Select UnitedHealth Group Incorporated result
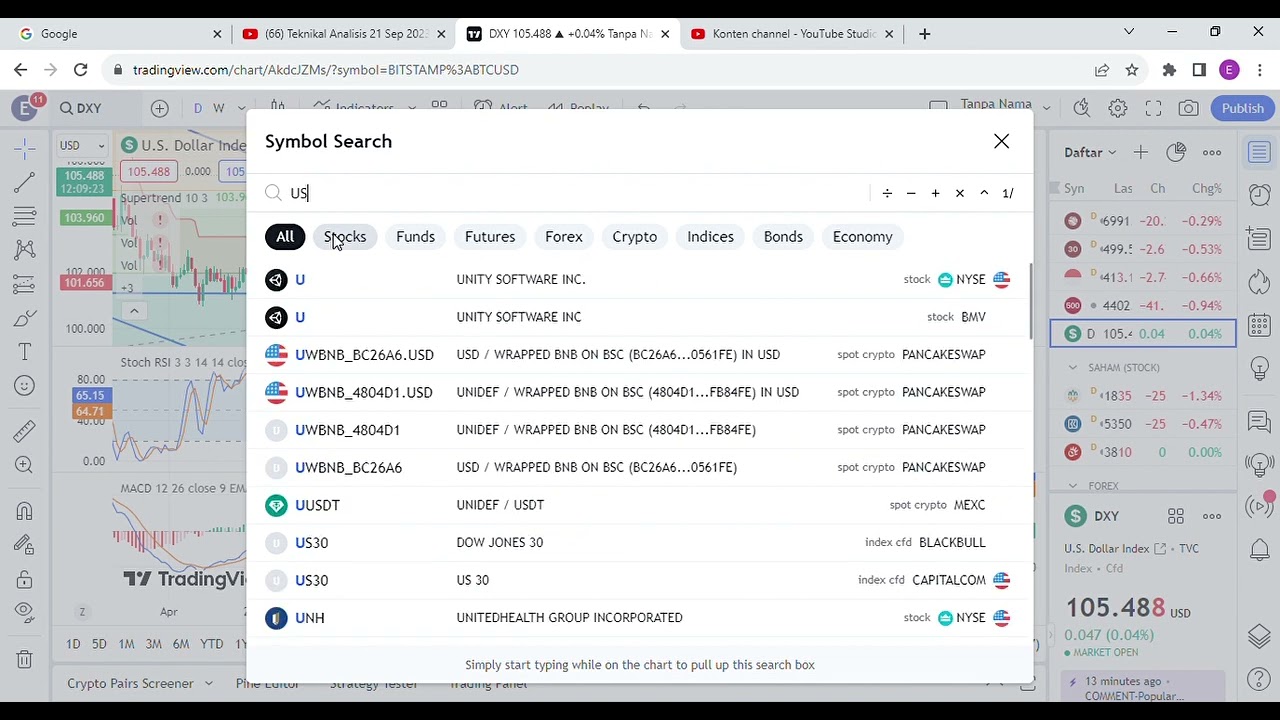Screen dimensions: 1280x720 640,617
